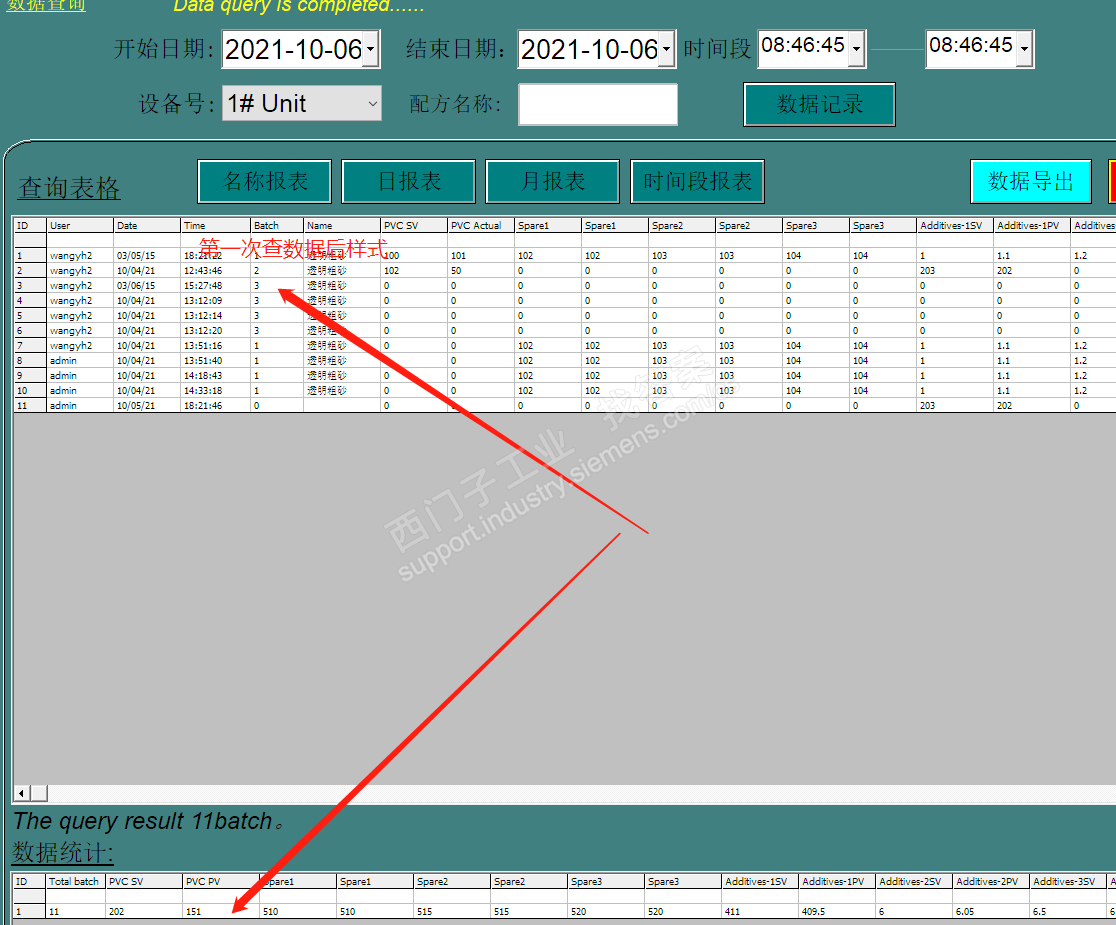Open the start date dropdown arrow
Viewport: 1116px width, 925px height.
(371, 49)
